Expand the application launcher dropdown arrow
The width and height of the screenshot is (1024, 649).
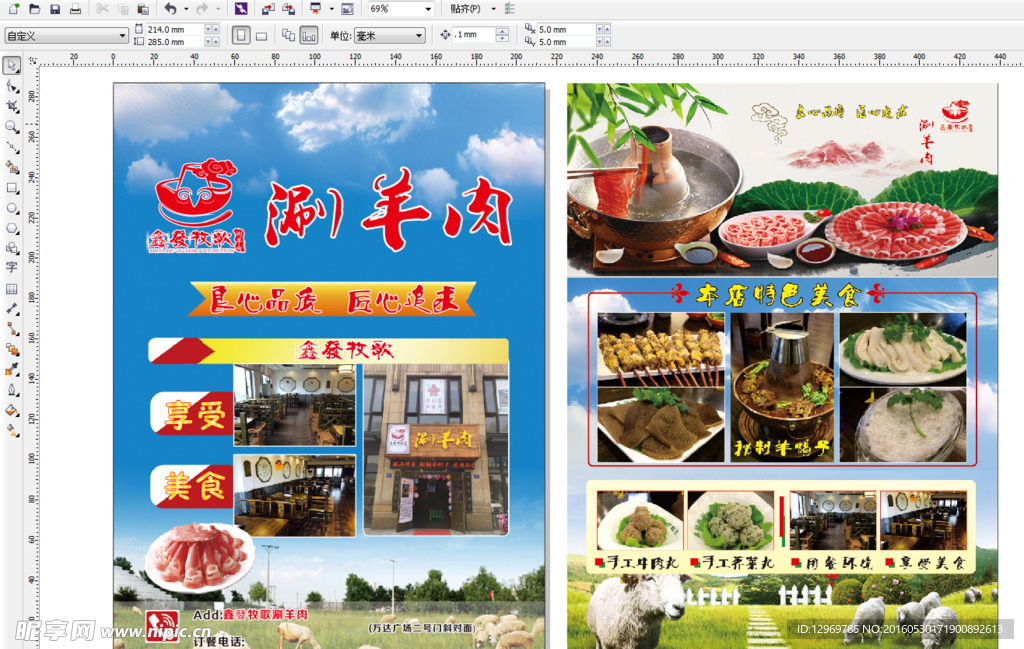point(331,8)
